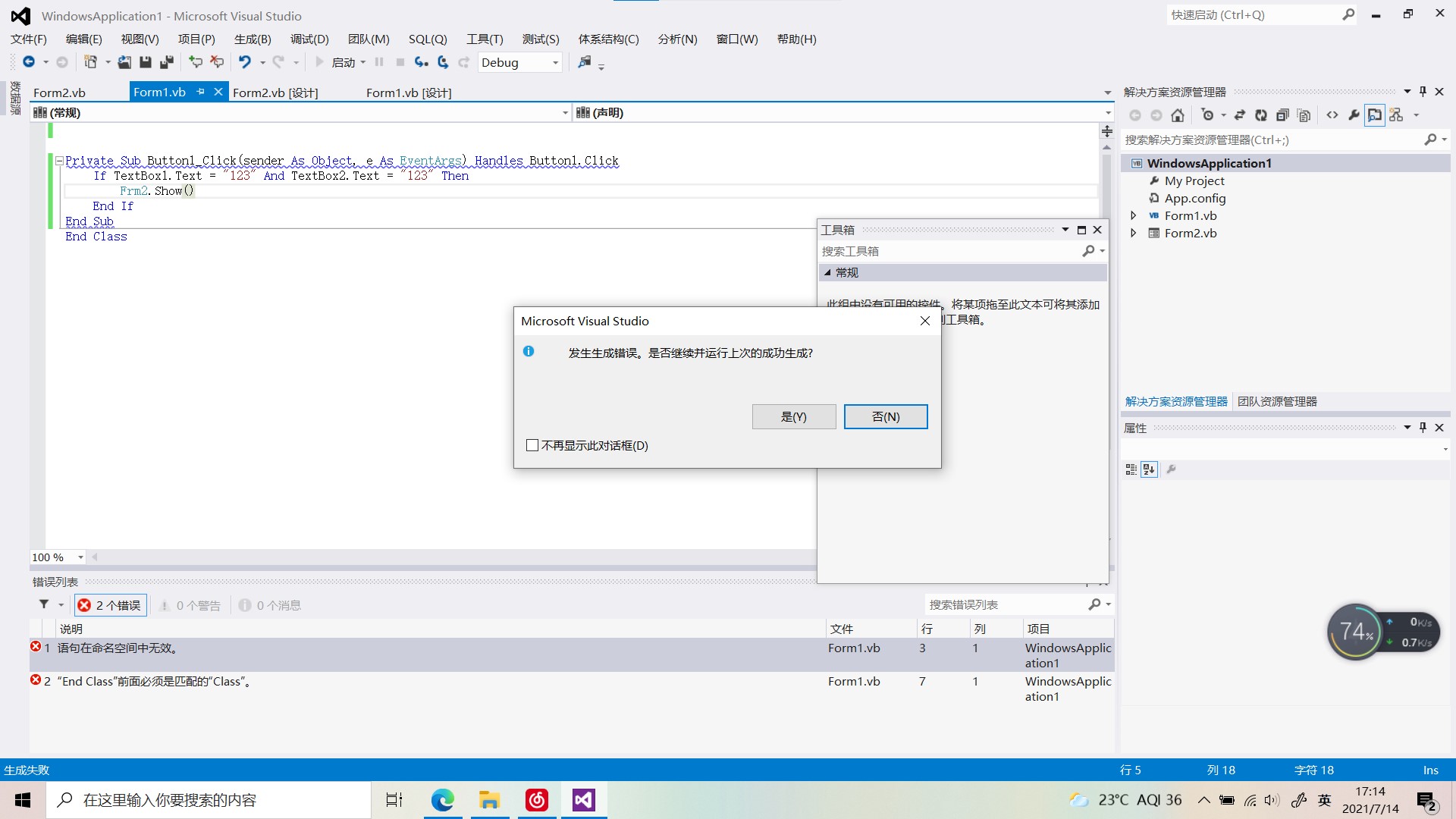The height and width of the screenshot is (819, 1456).
Task: Click Sync with Active Document icon
Action: (x=1240, y=115)
